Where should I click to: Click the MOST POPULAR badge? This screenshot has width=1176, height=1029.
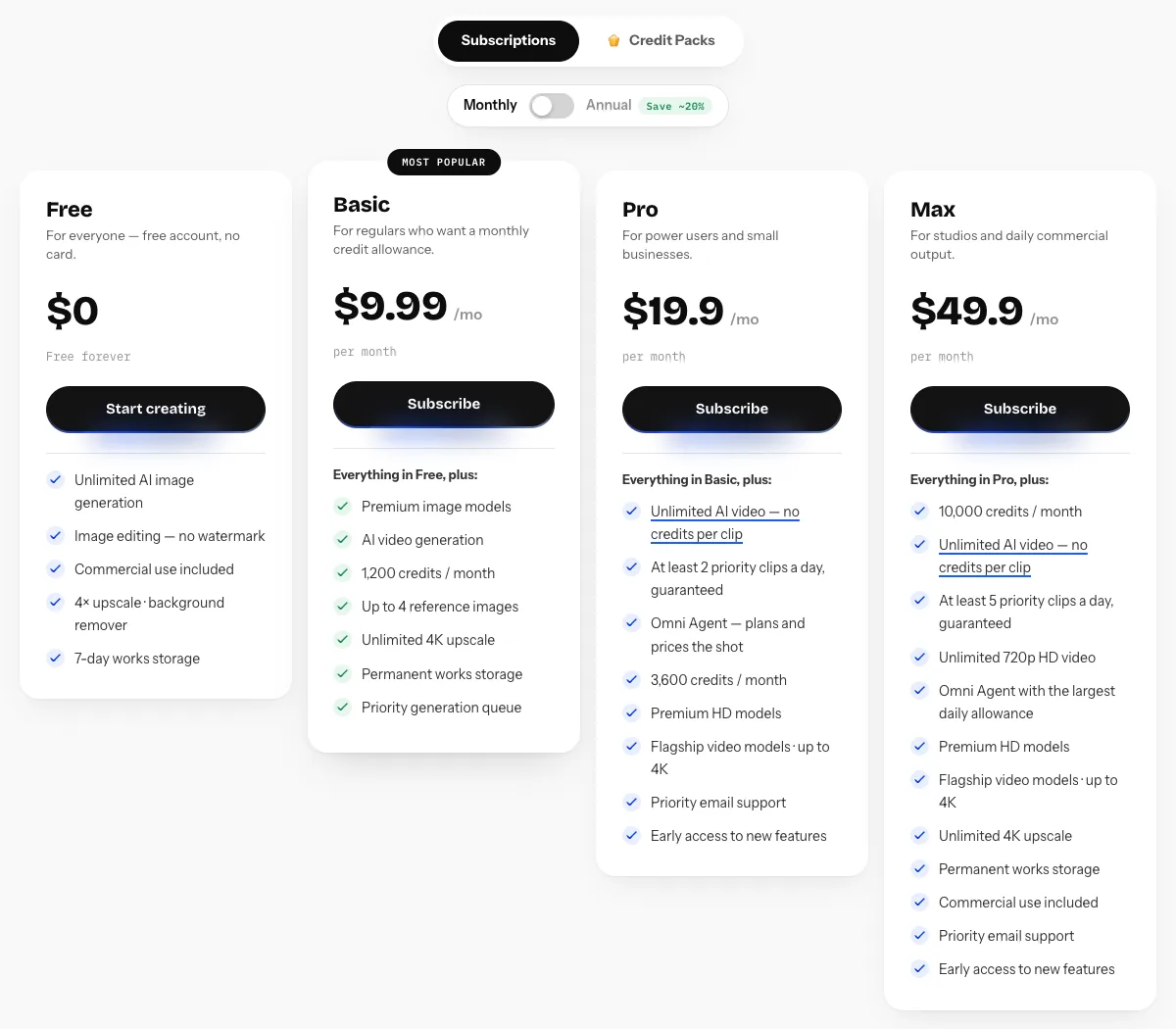point(444,163)
